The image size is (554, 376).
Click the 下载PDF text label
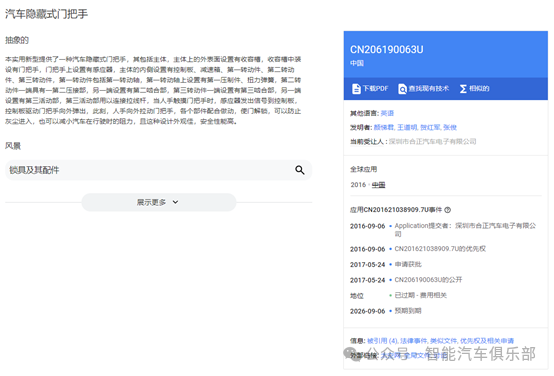[376, 89]
